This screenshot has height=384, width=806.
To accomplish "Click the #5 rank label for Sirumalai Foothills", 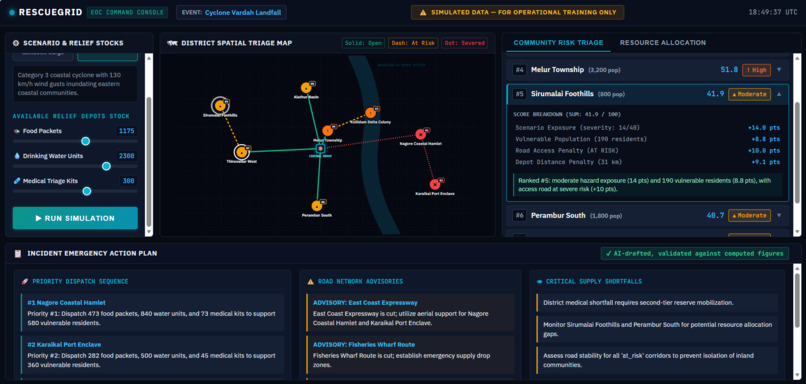I will coord(520,94).
